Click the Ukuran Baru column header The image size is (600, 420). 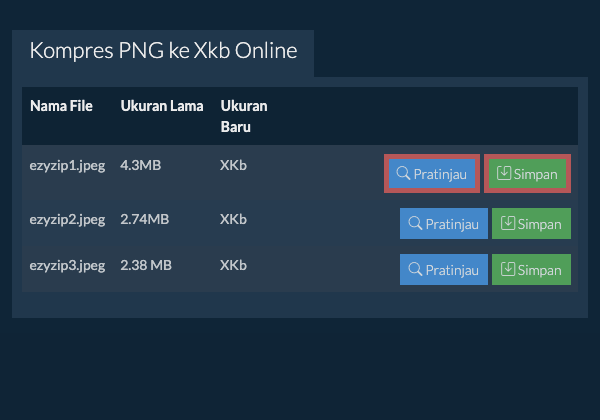coord(244,116)
